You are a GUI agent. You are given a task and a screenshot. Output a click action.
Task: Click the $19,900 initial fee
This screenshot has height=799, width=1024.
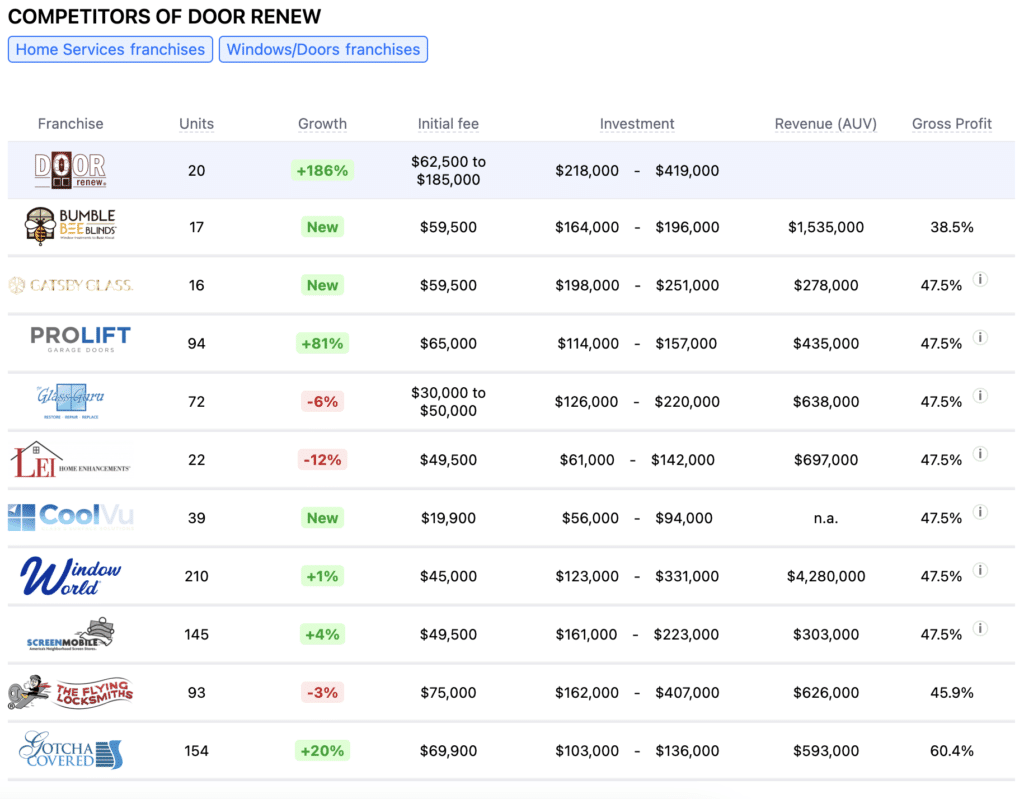(x=448, y=517)
